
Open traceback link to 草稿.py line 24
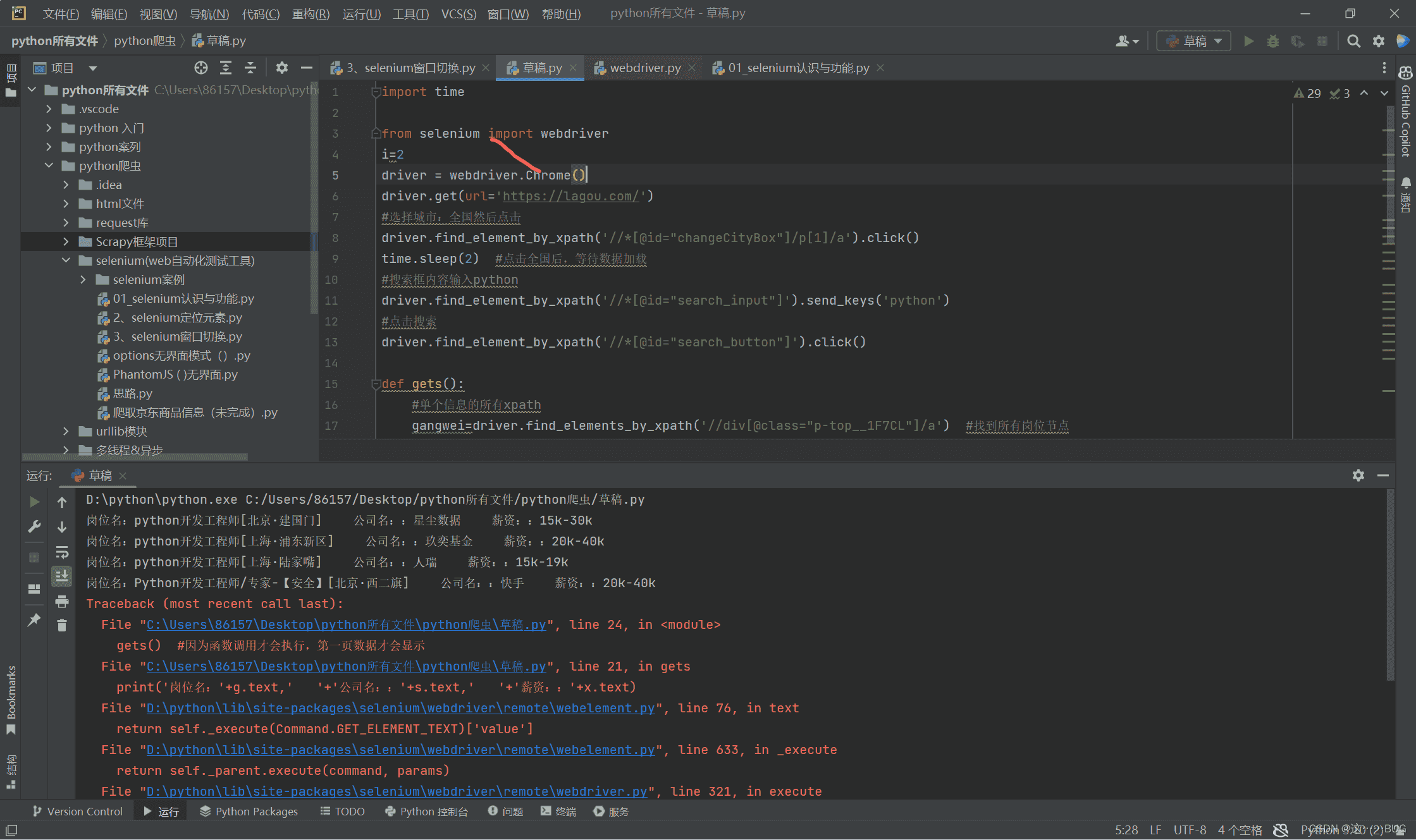[345, 624]
